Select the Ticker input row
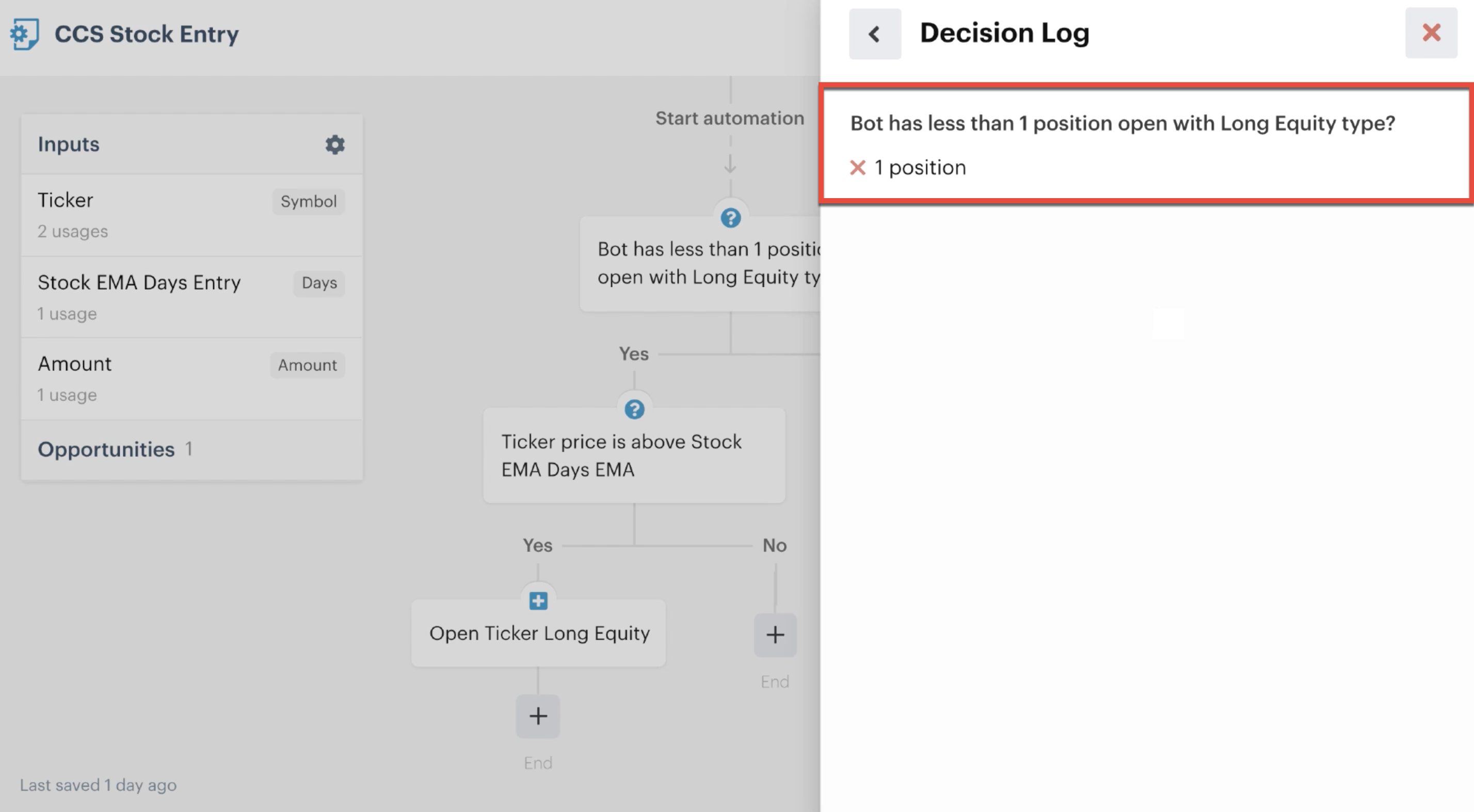Viewport: 1474px width, 812px height. click(x=191, y=215)
